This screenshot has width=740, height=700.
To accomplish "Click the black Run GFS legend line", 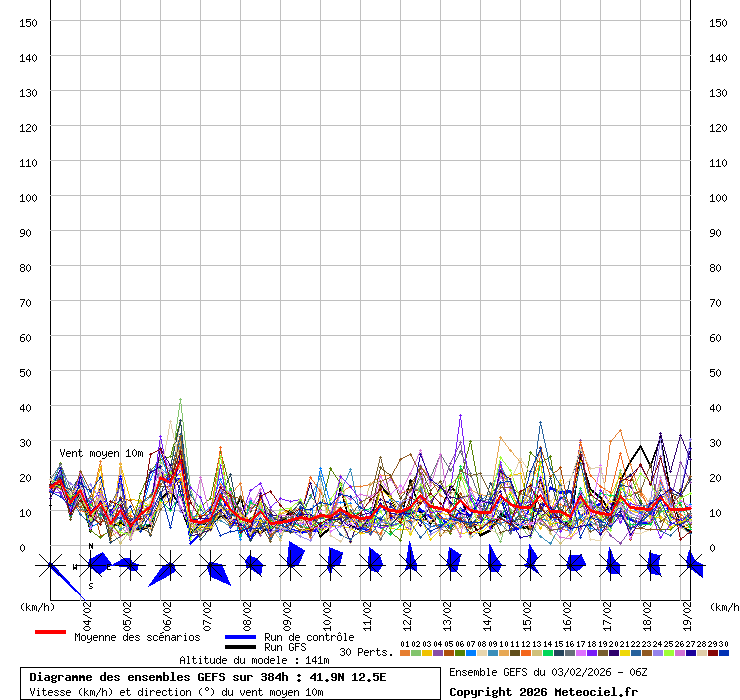I will [x=240, y=647].
